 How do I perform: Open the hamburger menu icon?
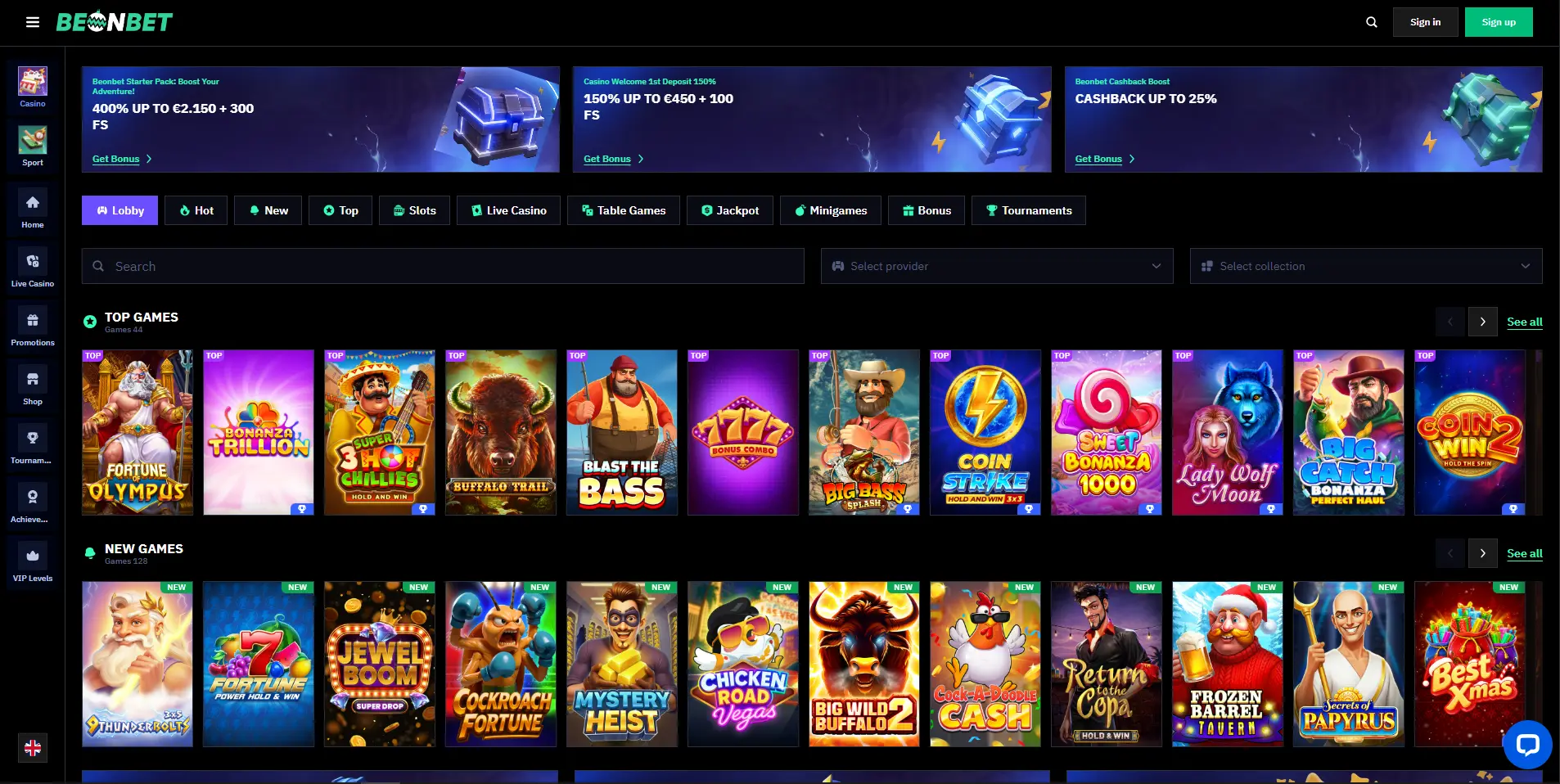click(x=33, y=22)
